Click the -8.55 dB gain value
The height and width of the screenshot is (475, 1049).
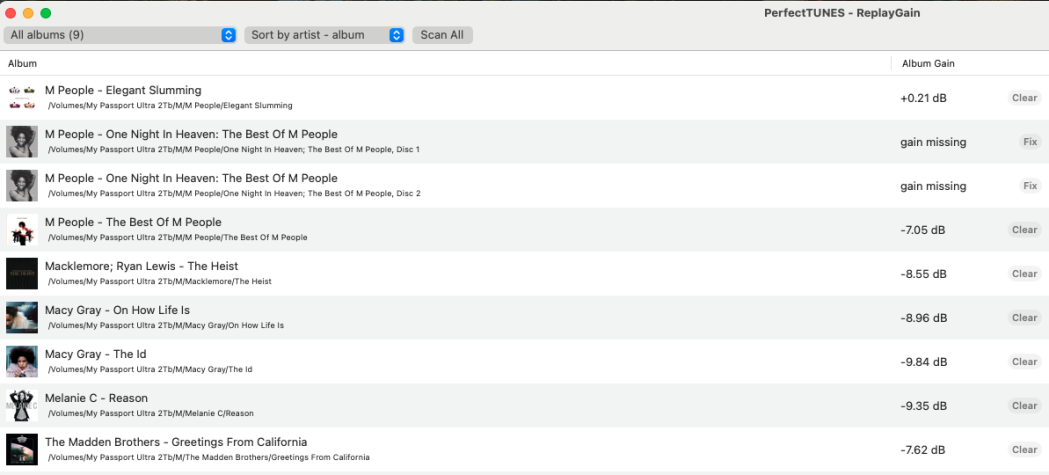coord(924,274)
